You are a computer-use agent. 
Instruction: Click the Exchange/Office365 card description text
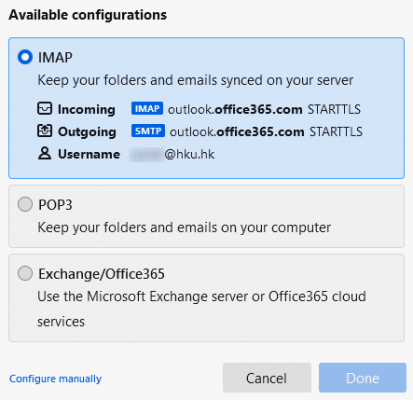coord(201,309)
